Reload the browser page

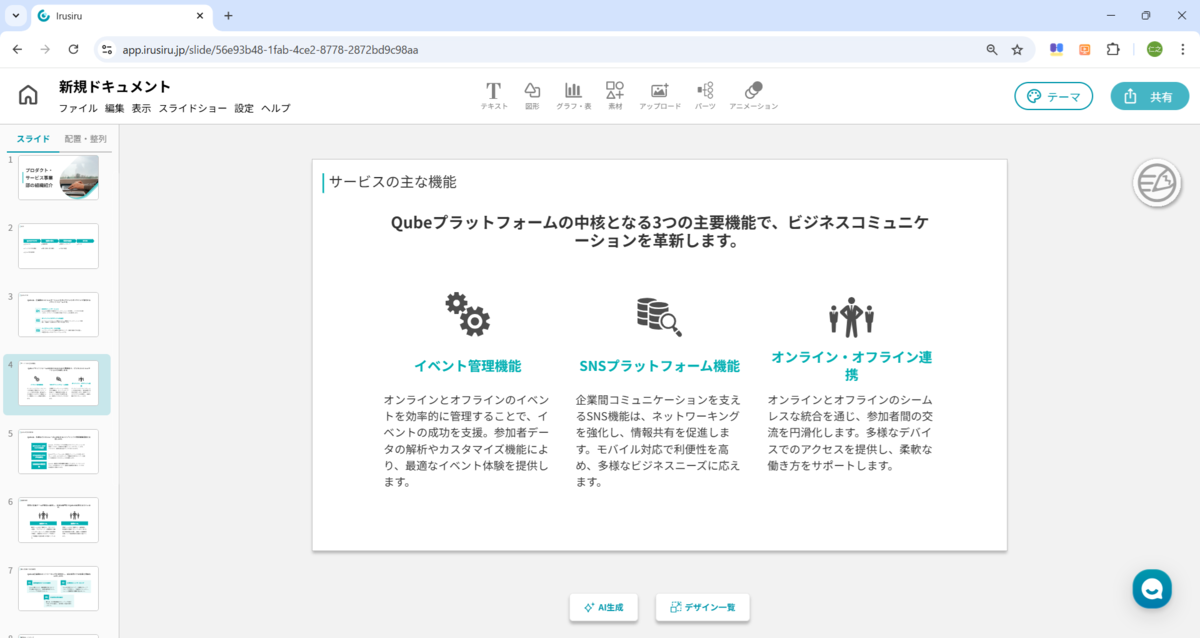tap(73, 49)
